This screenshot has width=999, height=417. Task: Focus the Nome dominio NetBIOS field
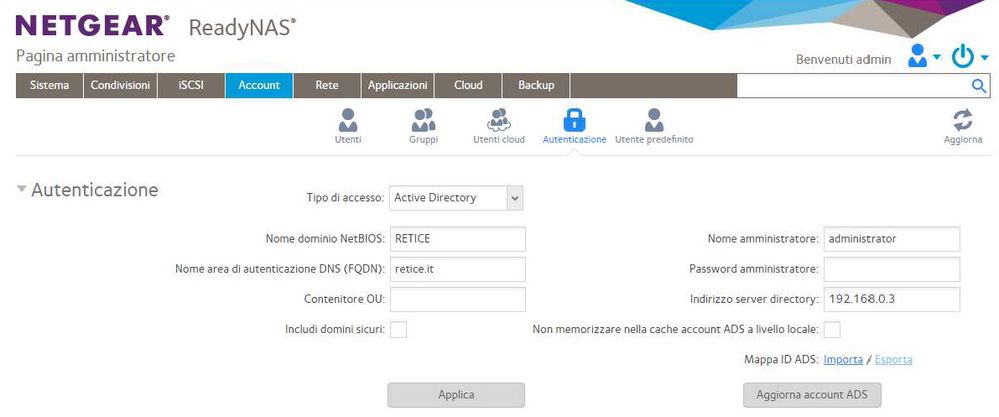point(457,239)
